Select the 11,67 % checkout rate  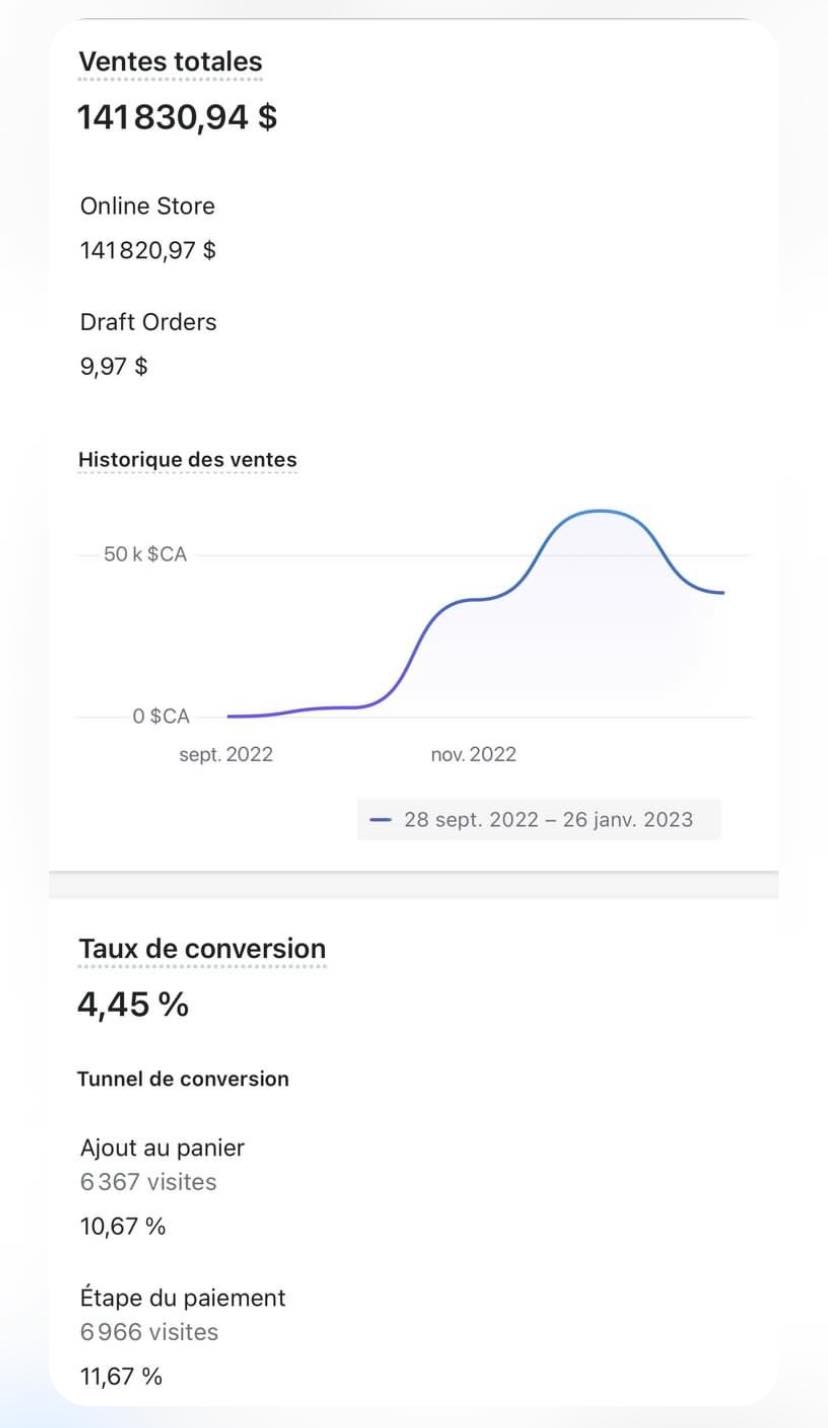pos(121,1376)
